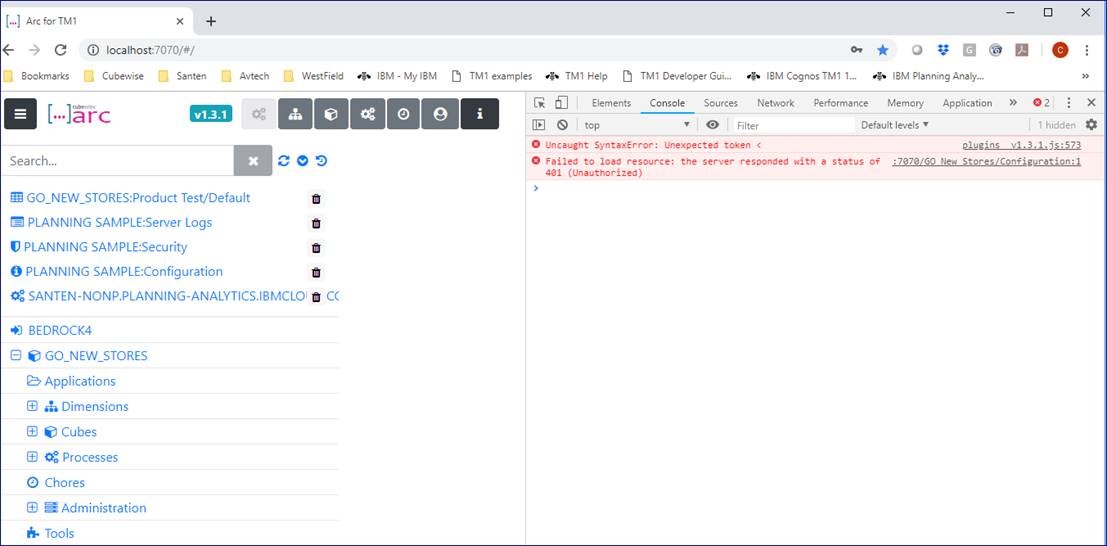Open a new browser tab

(x=210, y=21)
